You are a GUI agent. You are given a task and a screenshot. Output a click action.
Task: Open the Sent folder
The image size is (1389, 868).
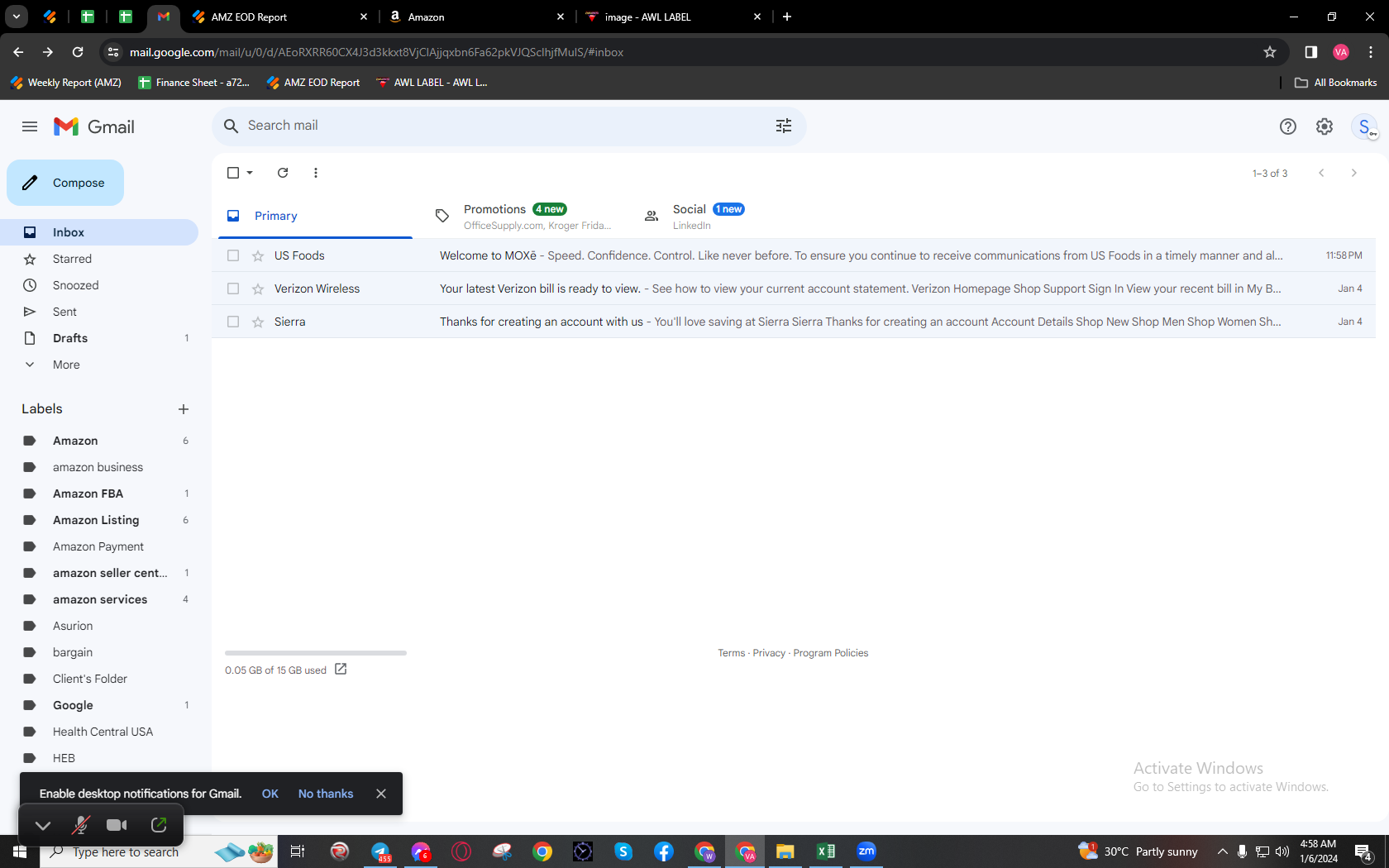click(99, 312)
